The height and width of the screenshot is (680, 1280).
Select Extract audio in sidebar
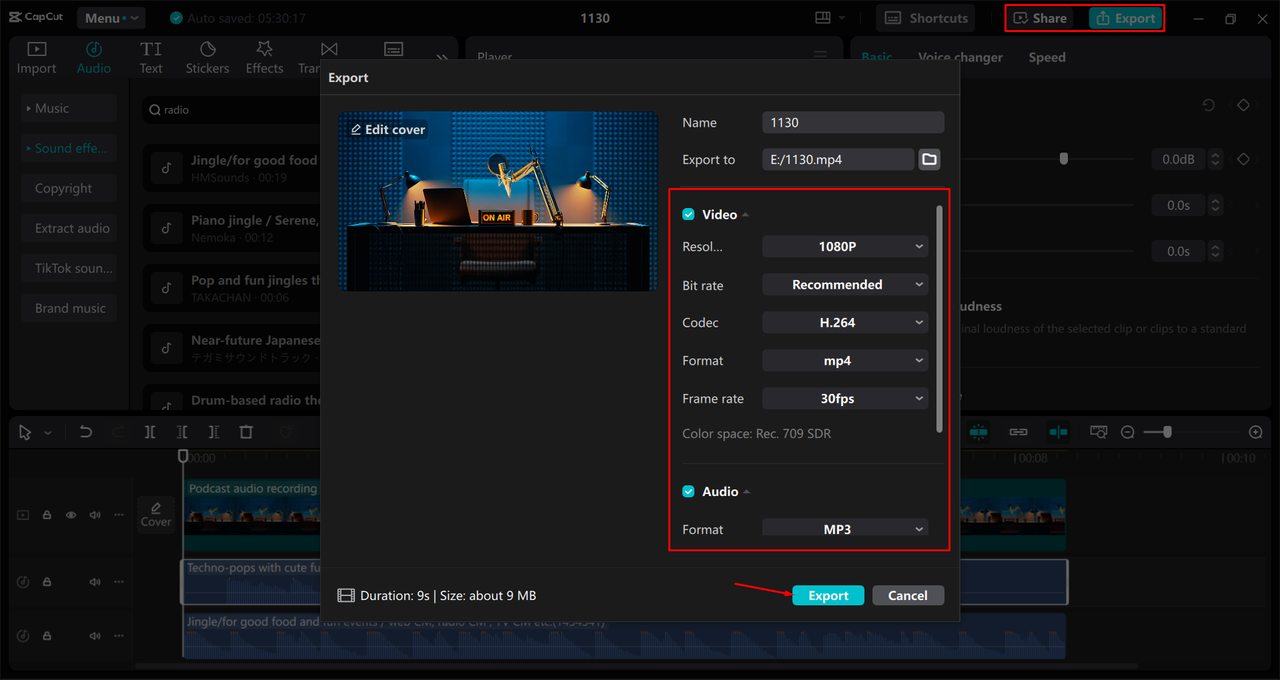point(69,228)
